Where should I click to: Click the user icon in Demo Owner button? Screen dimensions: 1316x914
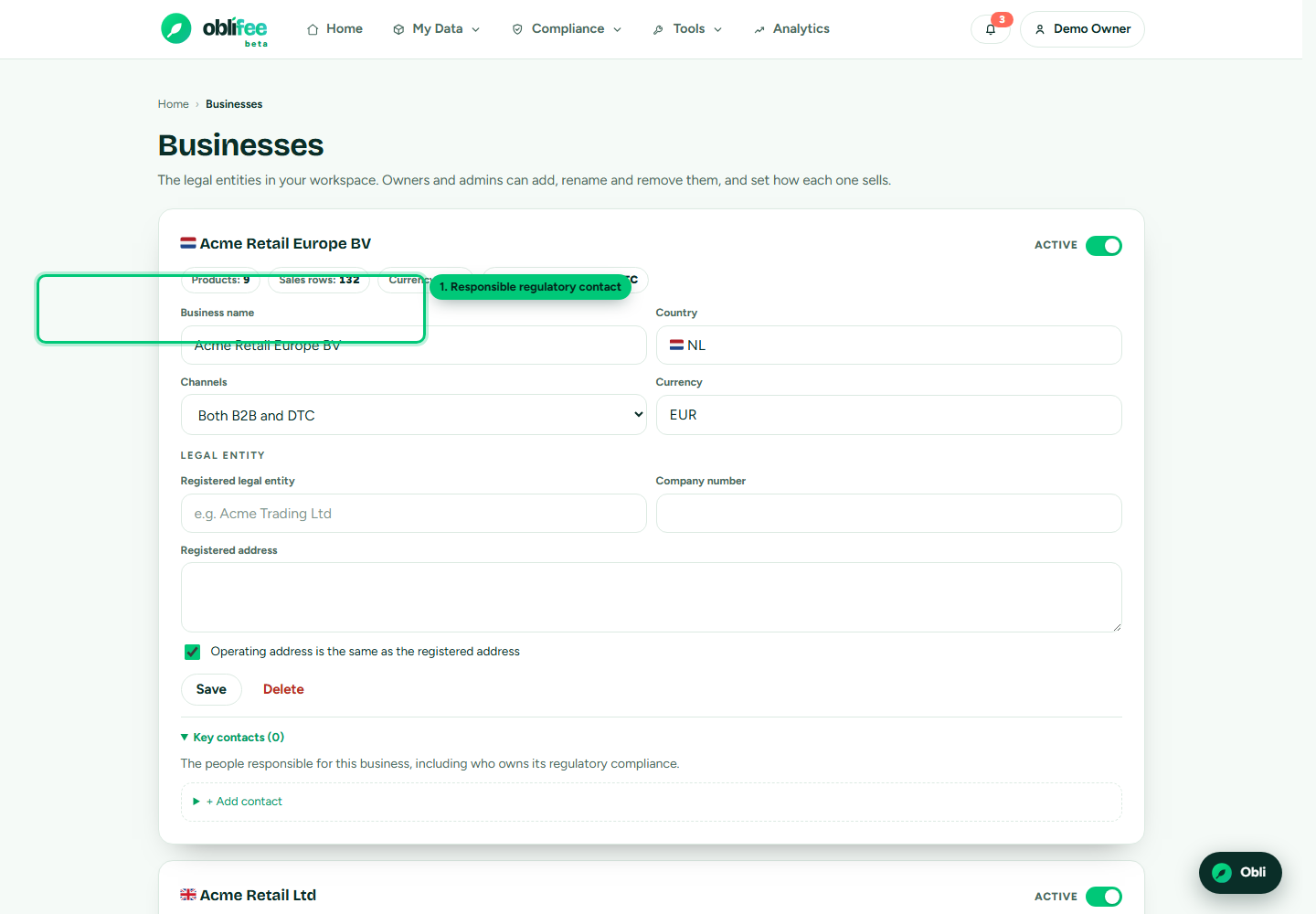click(x=1039, y=29)
